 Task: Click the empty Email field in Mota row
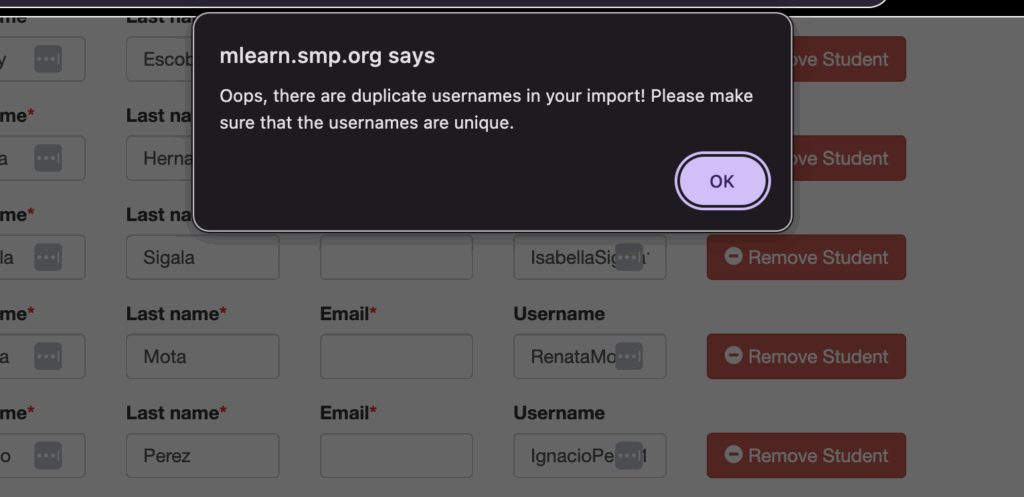[x=396, y=356]
